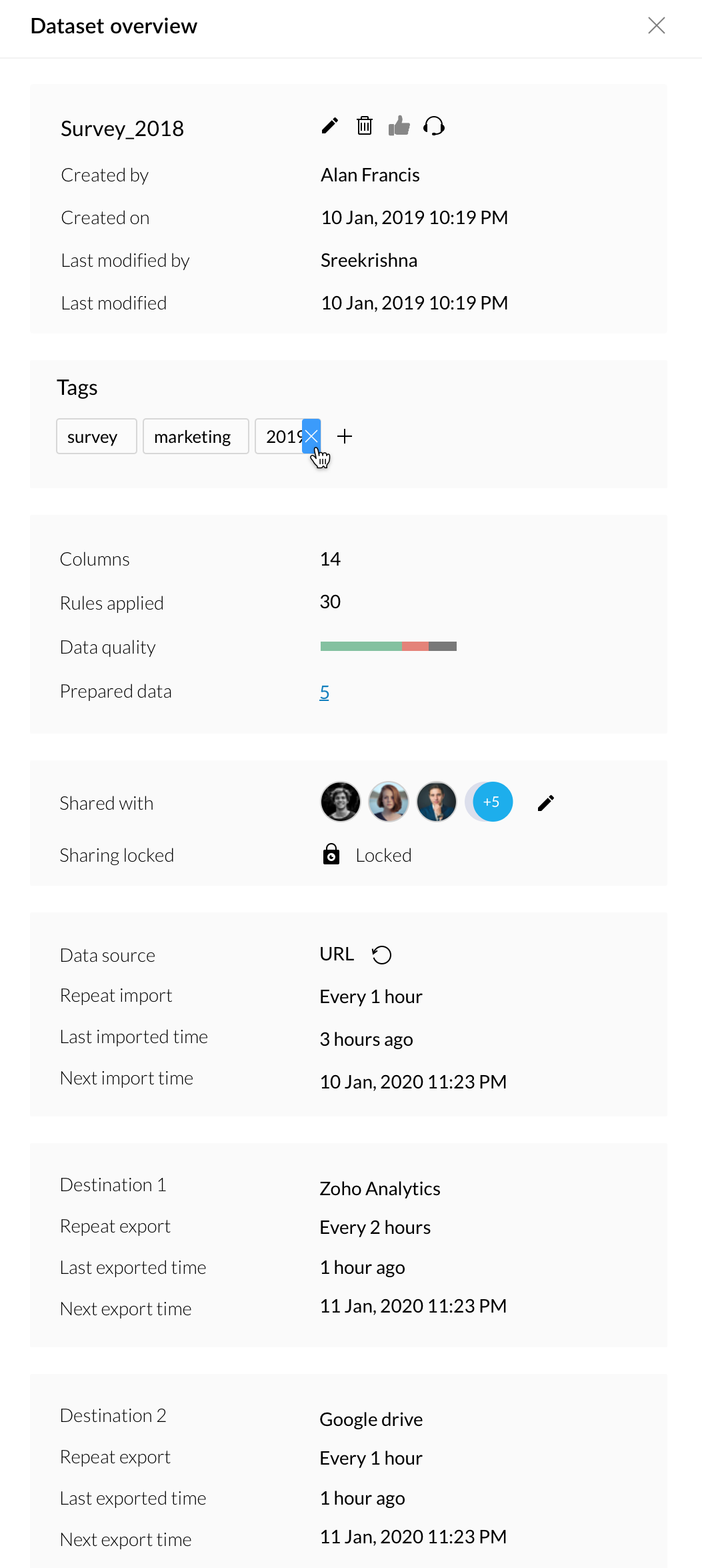Screen dimensions: 702x1568
Task: Click the pencil icon to rename Survey_2018
Action: (330, 126)
